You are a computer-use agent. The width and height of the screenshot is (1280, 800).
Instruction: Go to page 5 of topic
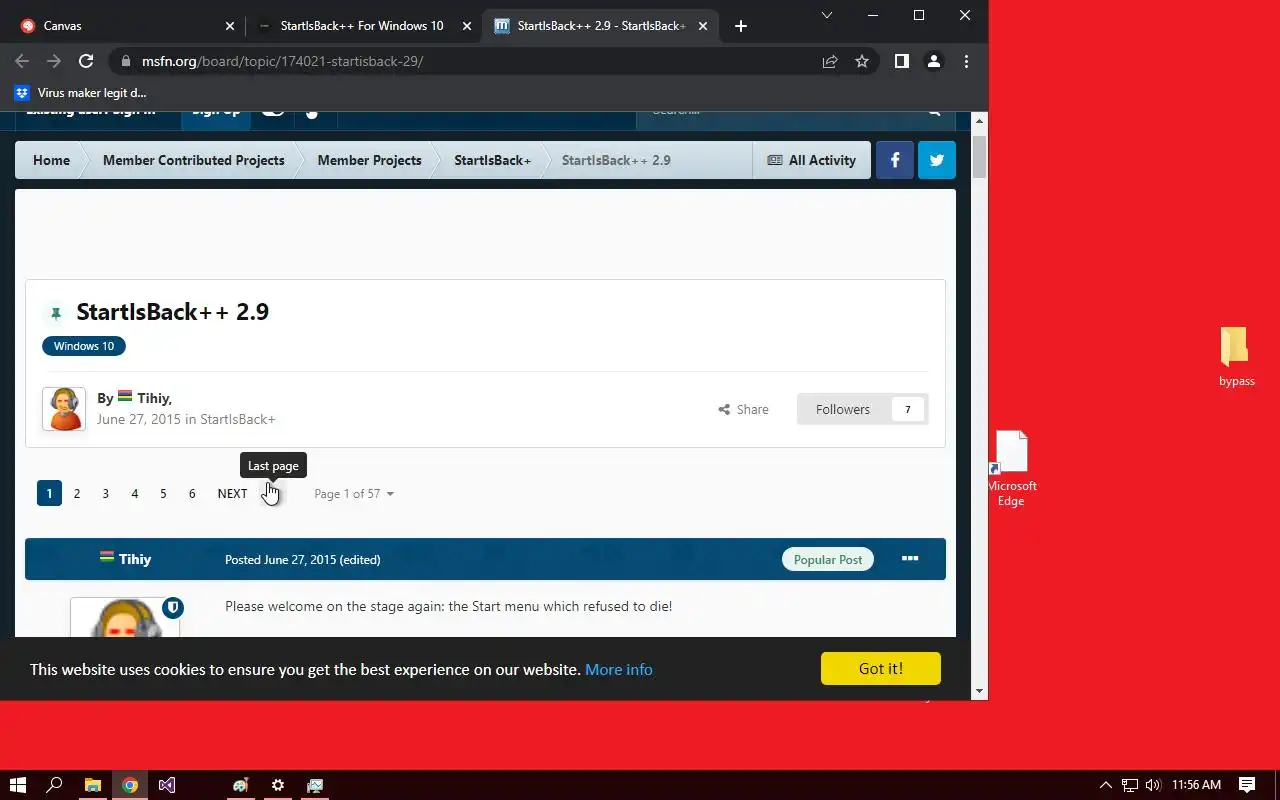163,493
